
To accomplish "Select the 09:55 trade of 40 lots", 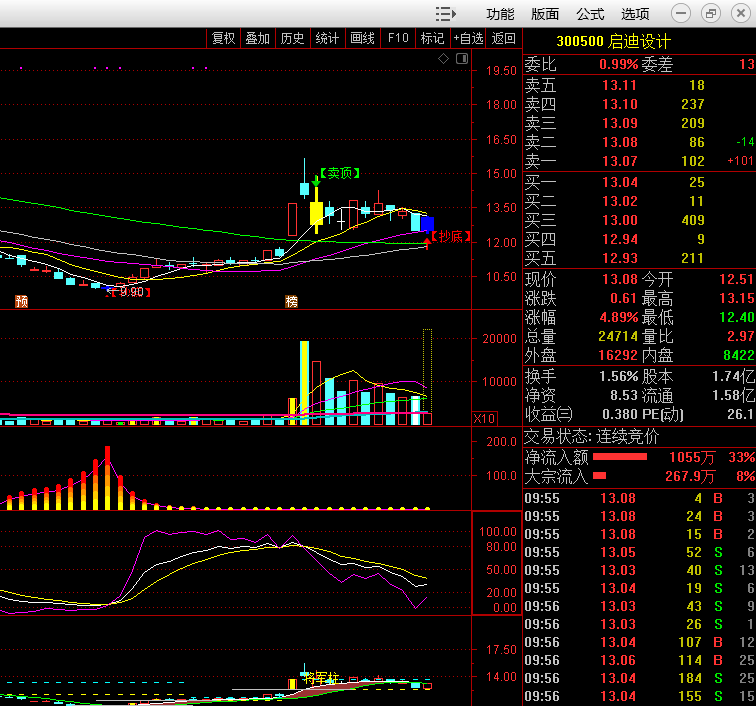I will point(639,570).
